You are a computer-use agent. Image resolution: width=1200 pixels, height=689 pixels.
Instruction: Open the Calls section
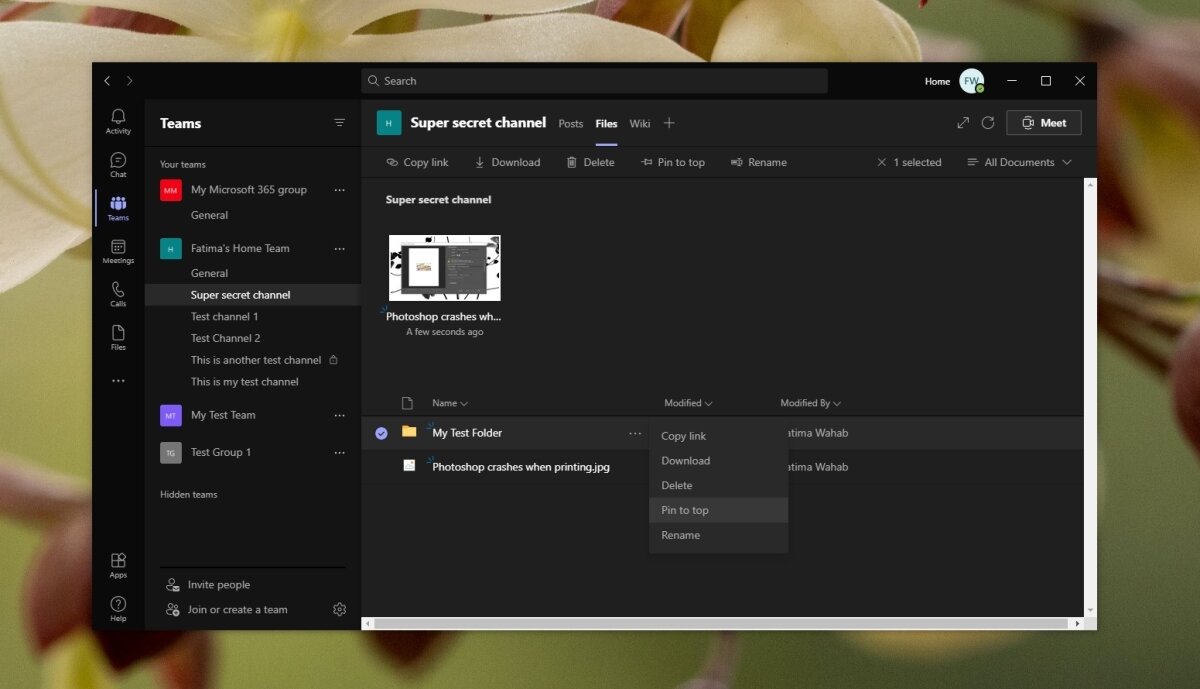point(117,295)
